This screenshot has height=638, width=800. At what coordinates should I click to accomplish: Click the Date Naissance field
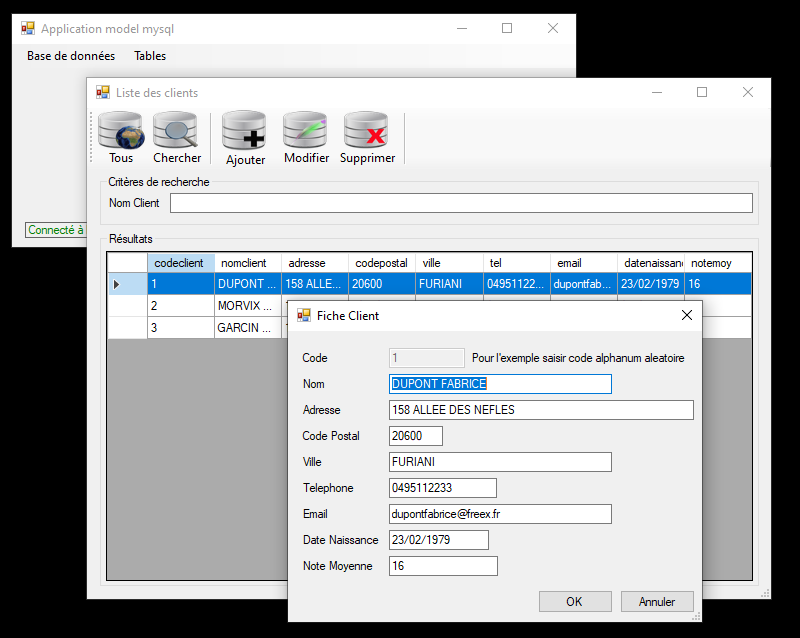[x=438, y=540]
